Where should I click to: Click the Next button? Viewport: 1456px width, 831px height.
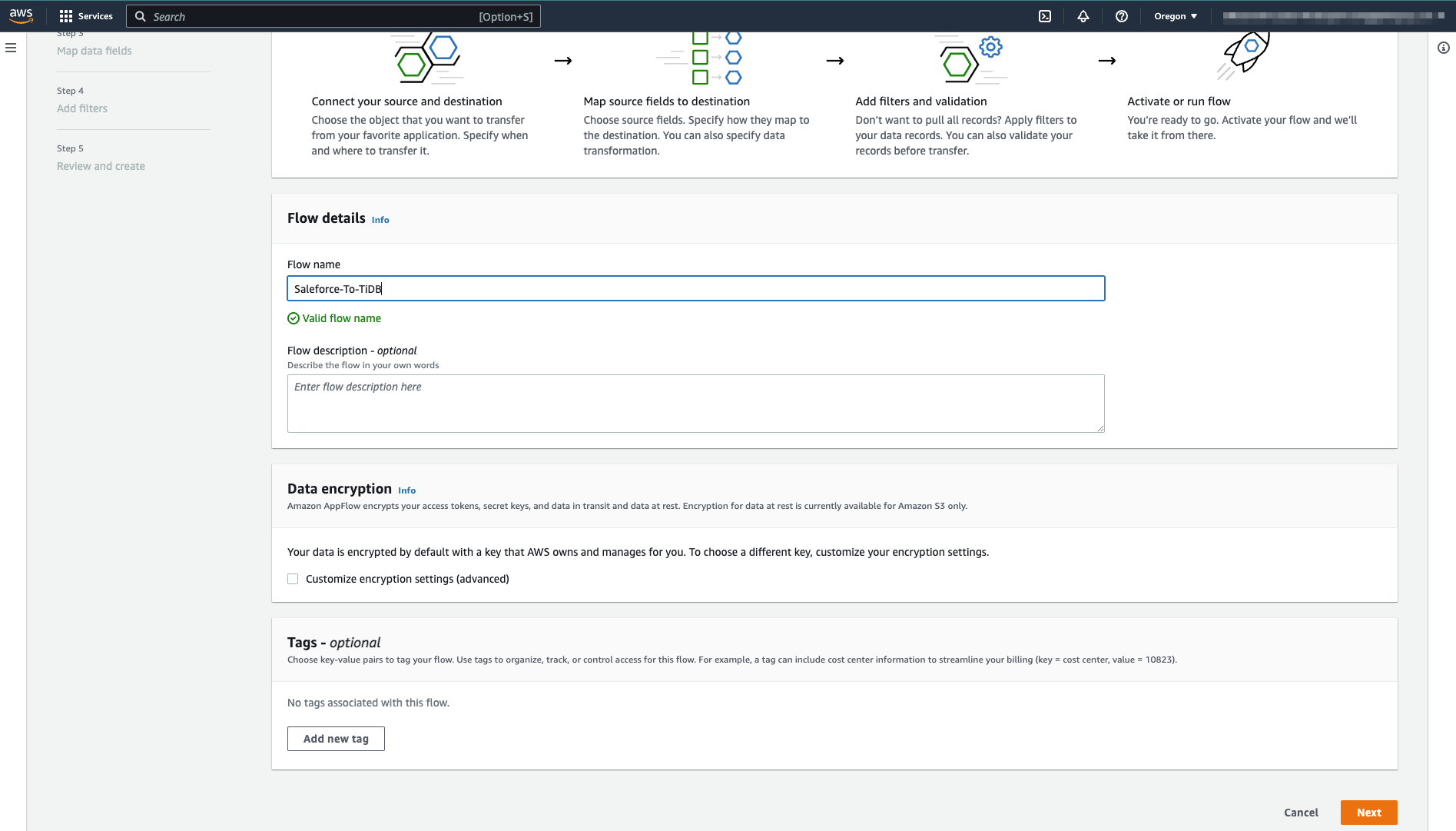click(1368, 813)
